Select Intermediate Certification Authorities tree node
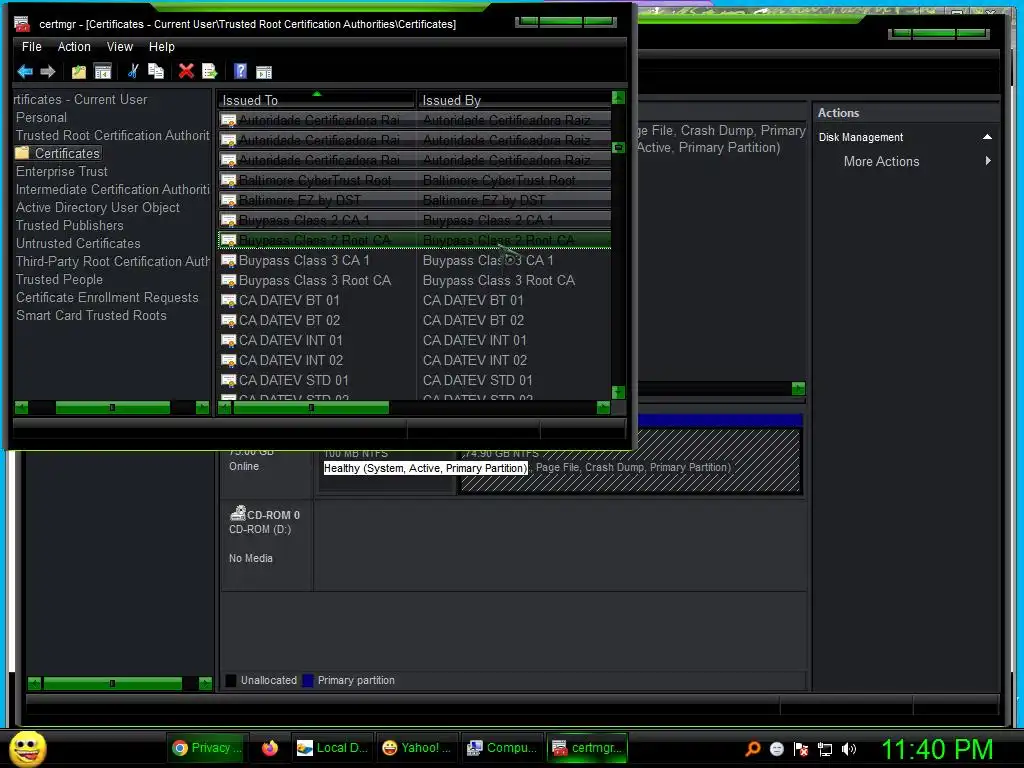The width and height of the screenshot is (1024, 768). pos(112,189)
